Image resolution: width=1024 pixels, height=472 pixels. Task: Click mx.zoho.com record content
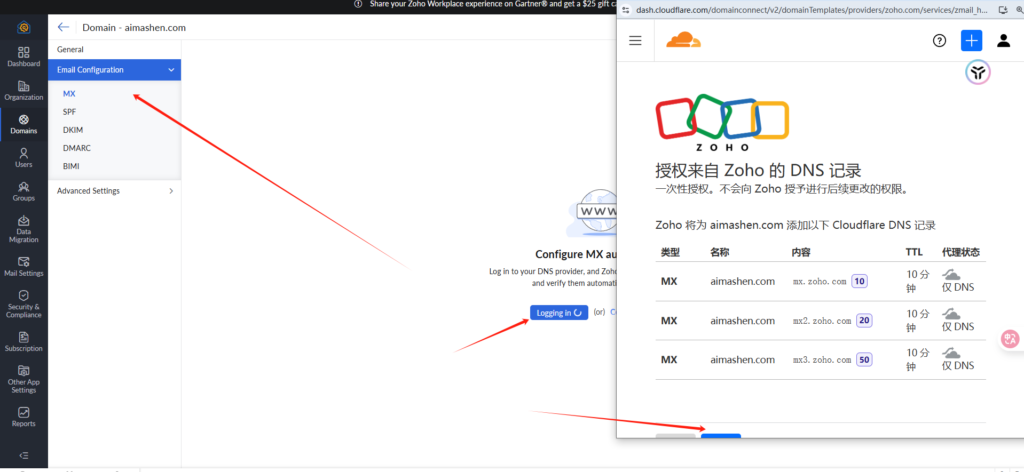[x=819, y=282]
